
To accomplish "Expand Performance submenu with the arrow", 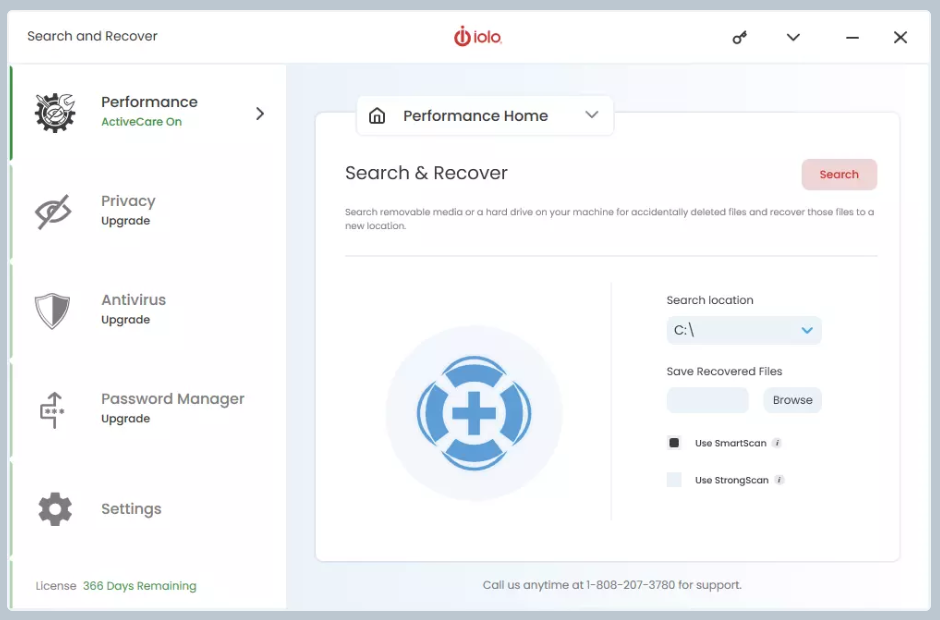I will (260, 113).
